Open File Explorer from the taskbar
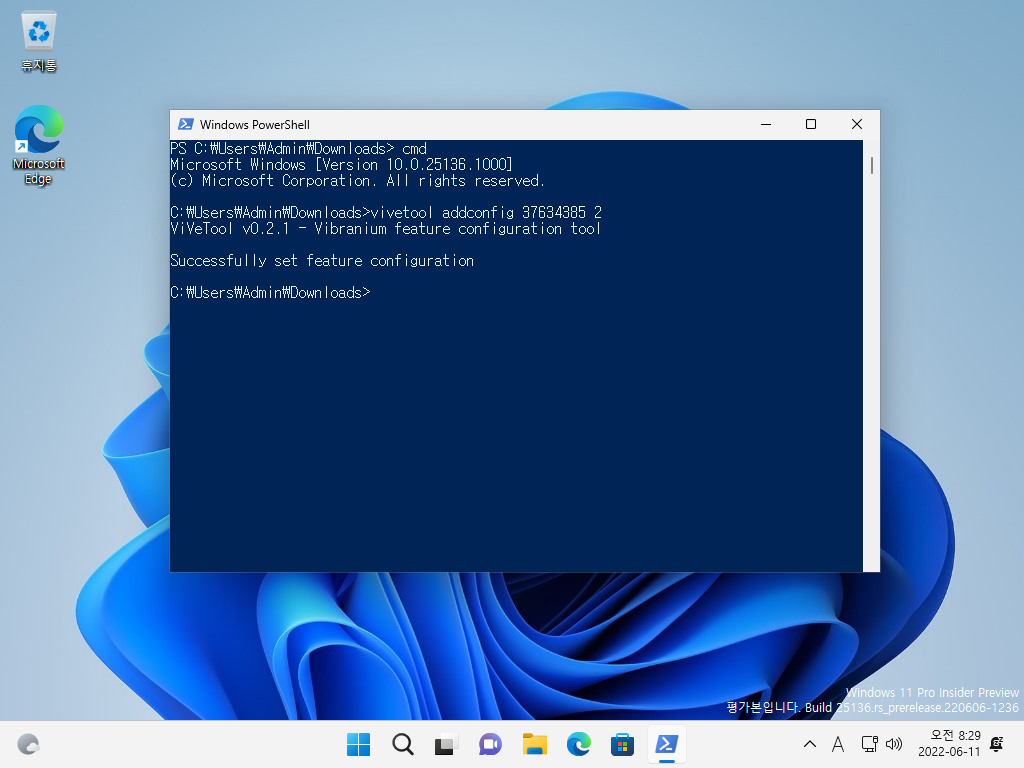The height and width of the screenshot is (768, 1024). coord(533,744)
